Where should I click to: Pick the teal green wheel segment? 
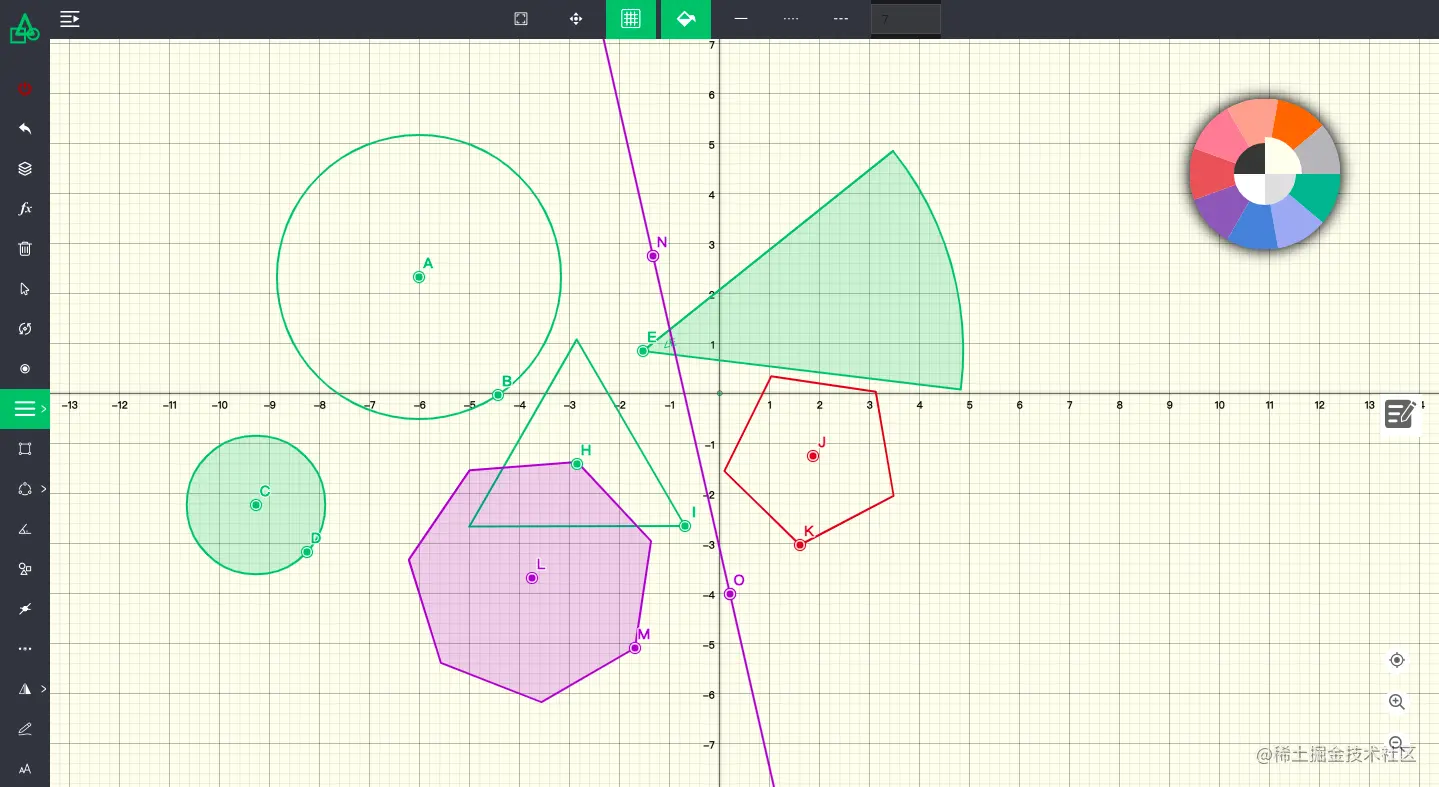click(x=1318, y=195)
